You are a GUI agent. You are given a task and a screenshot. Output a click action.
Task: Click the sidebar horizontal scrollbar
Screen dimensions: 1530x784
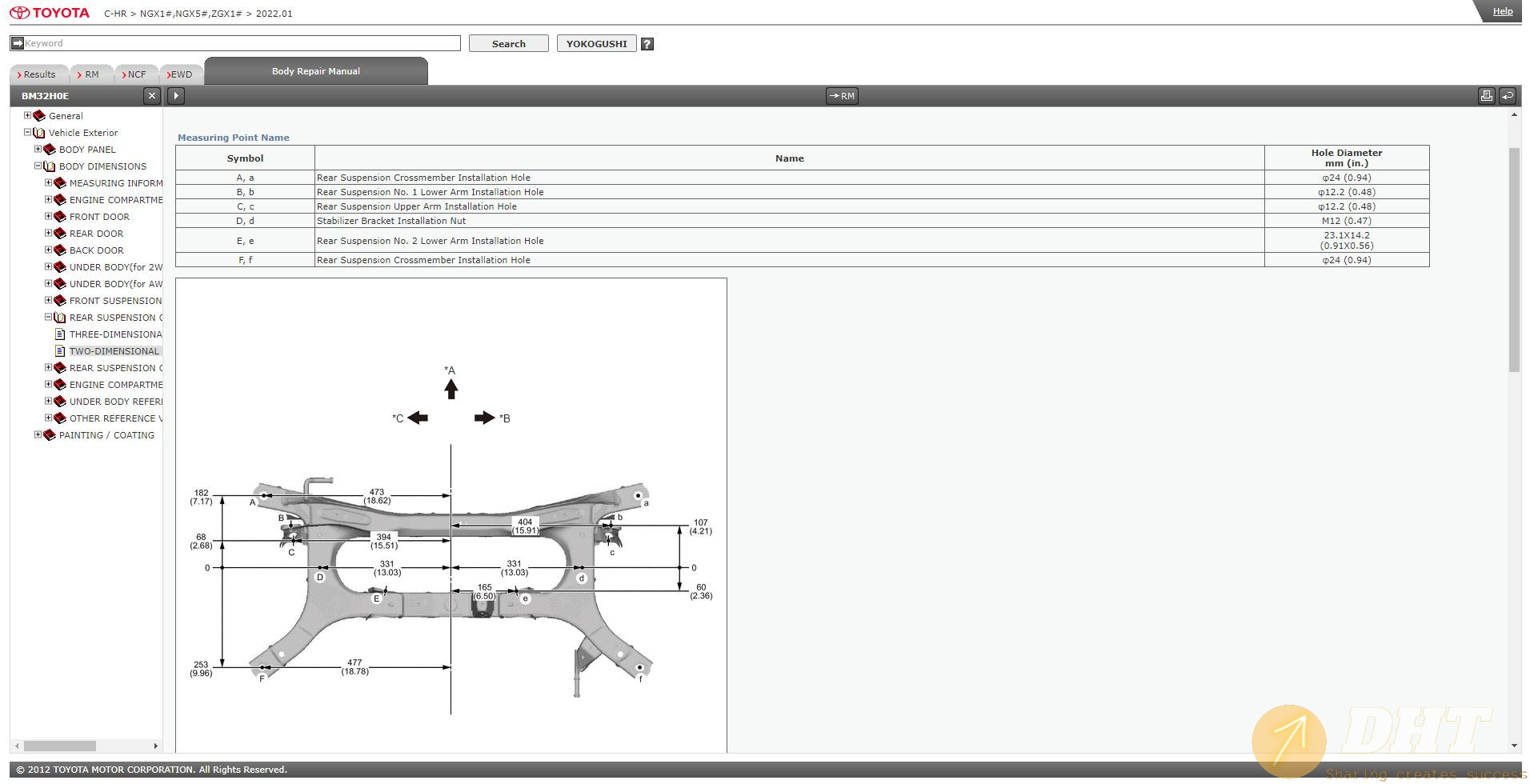click(x=60, y=746)
